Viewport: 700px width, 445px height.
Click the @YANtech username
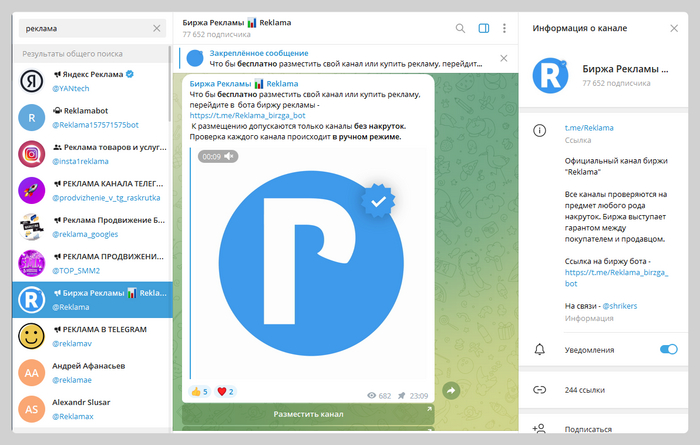coord(71,88)
